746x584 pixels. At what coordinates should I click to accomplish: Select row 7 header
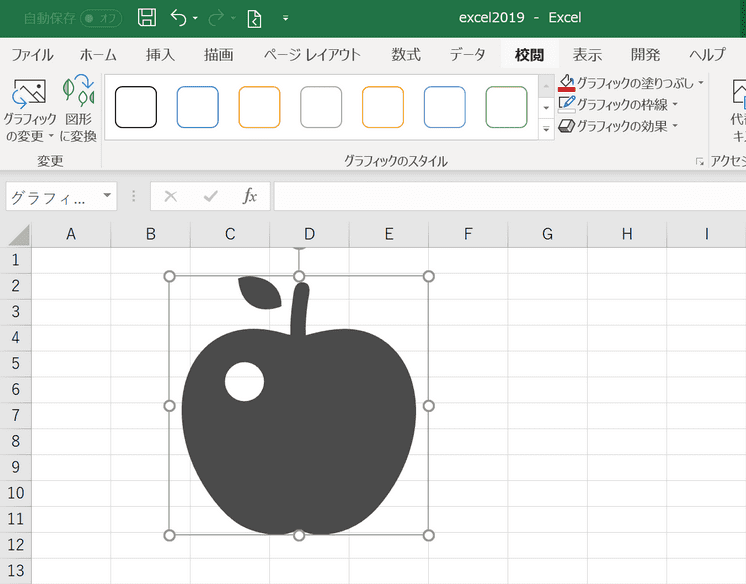pyautogui.click(x=16, y=415)
